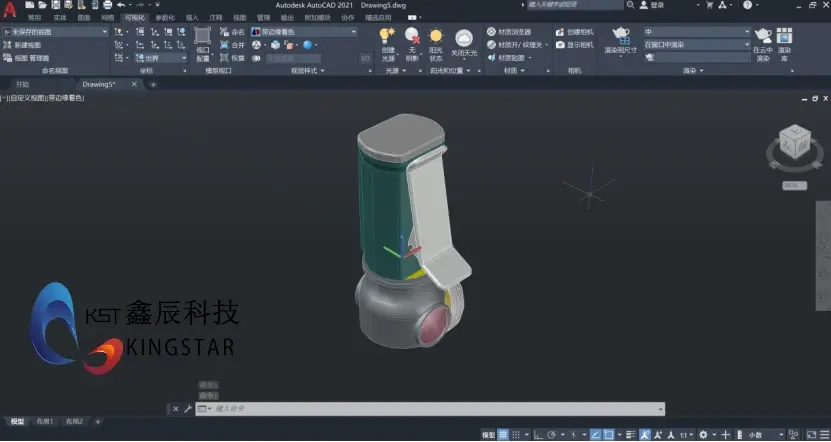The width and height of the screenshot is (831, 442).
Task: Toggle the grid display in status bar
Action: [502, 435]
